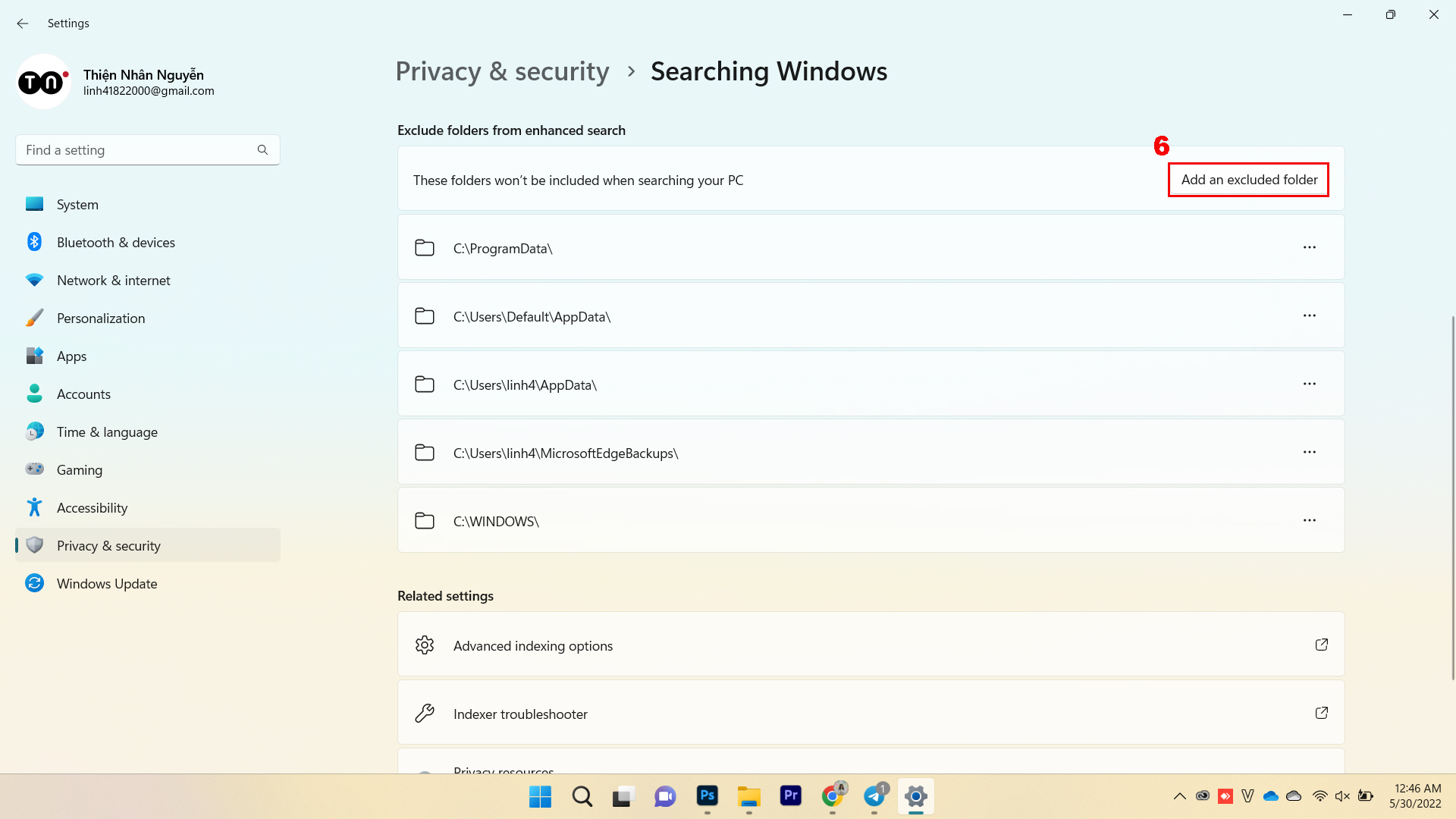
Task: Click Add an excluded folder button
Action: [x=1249, y=179]
